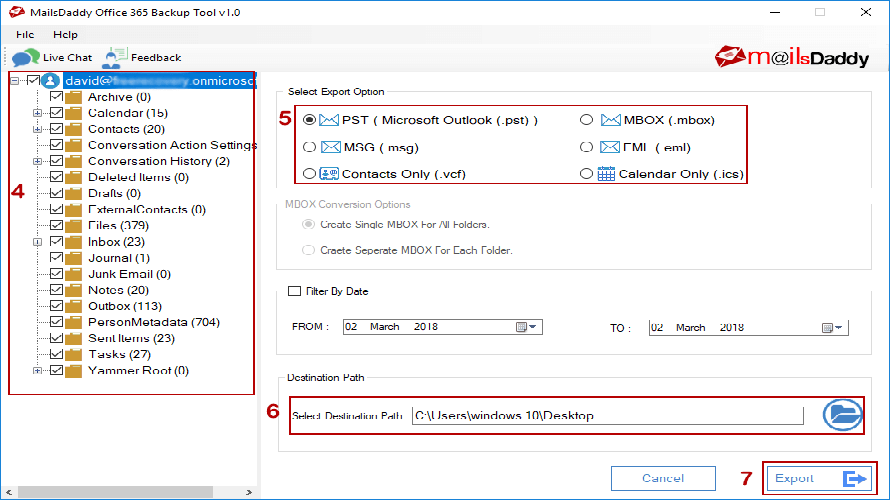Viewport: 890px width, 500px height.
Task: Click the Calendar Only grid icon
Action: click(x=606, y=173)
